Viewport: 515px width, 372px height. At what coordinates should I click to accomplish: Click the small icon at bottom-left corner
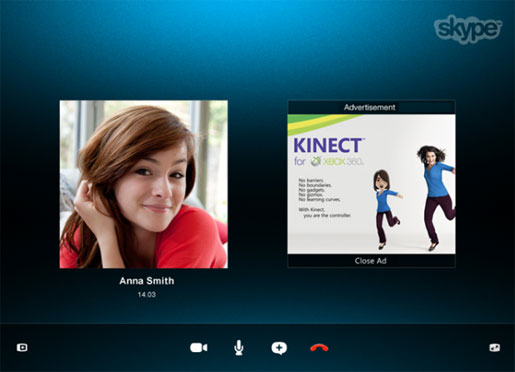click(22, 348)
